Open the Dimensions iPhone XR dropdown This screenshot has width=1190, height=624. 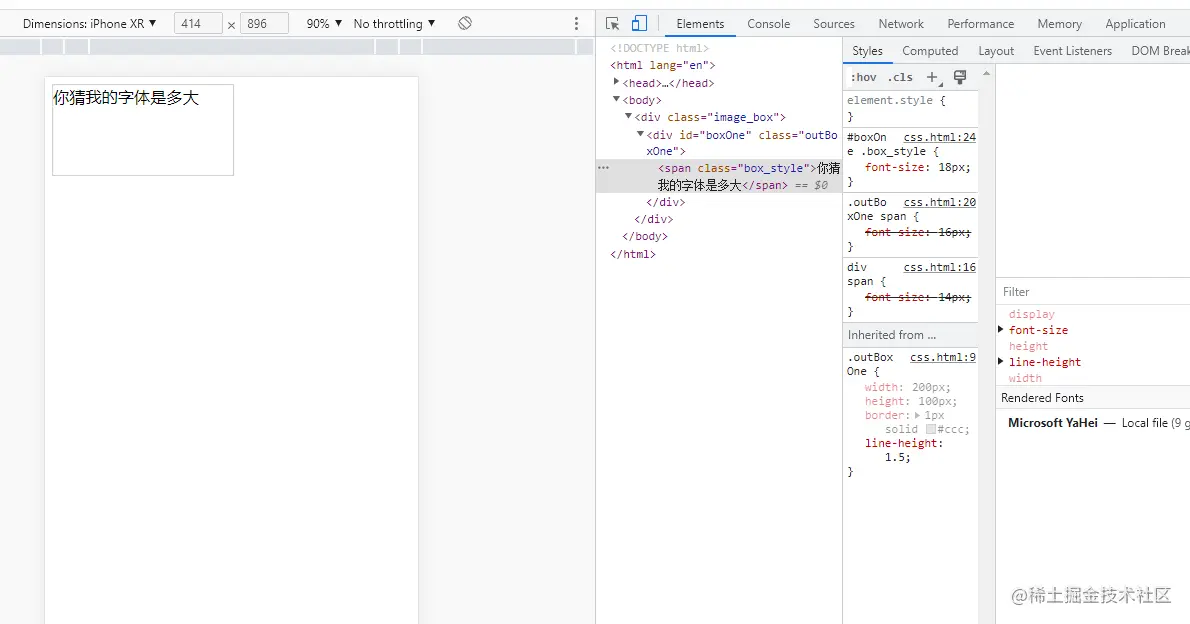90,24
